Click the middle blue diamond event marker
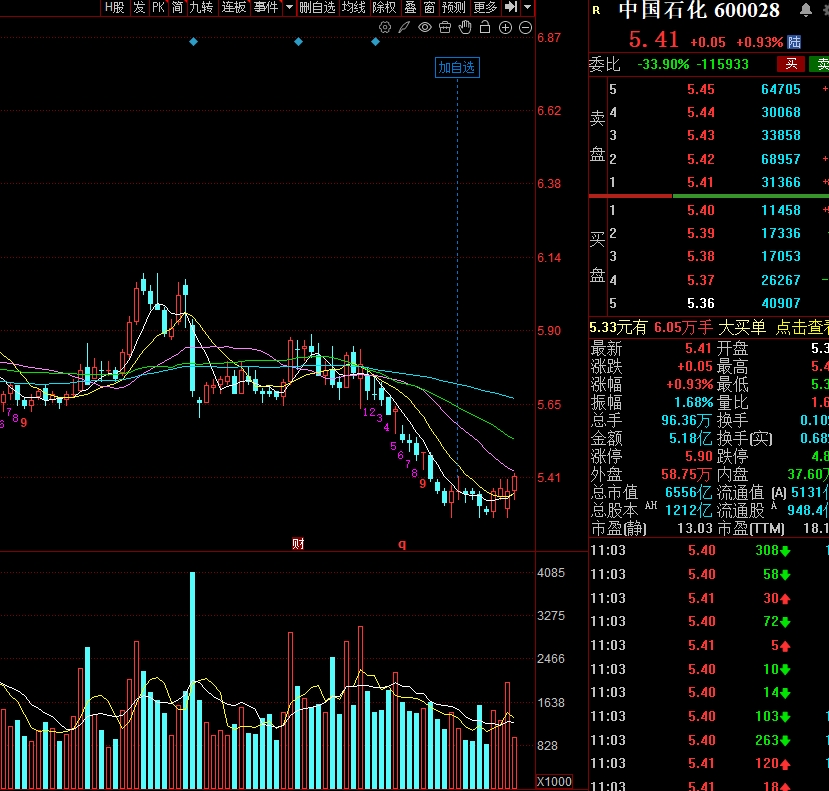Screen dimensions: 829x791 pos(298,41)
